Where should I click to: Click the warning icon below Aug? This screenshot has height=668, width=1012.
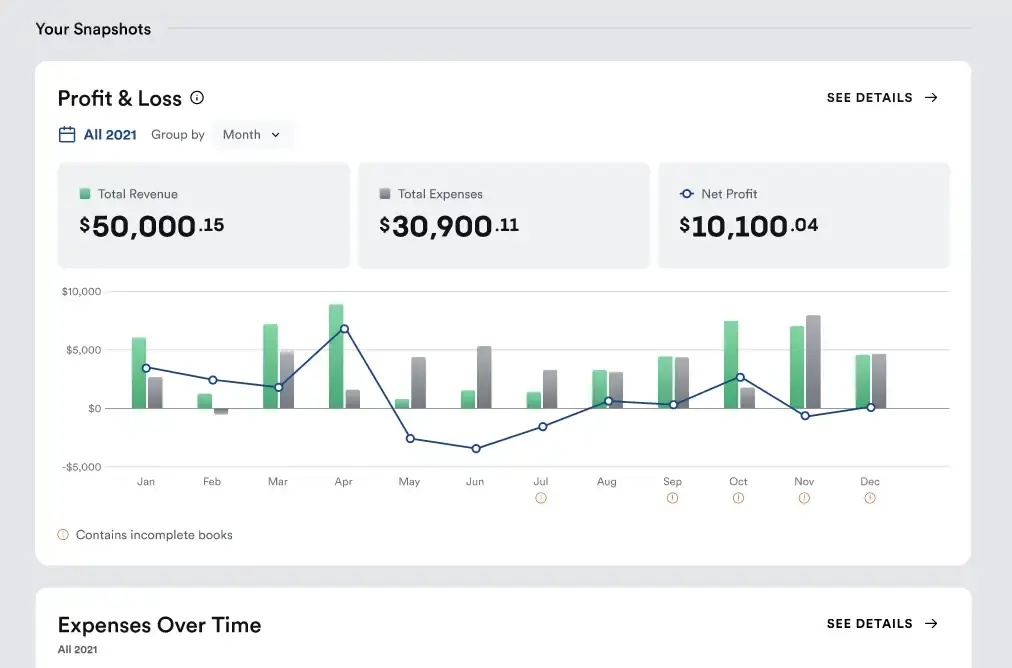click(606, 497)
